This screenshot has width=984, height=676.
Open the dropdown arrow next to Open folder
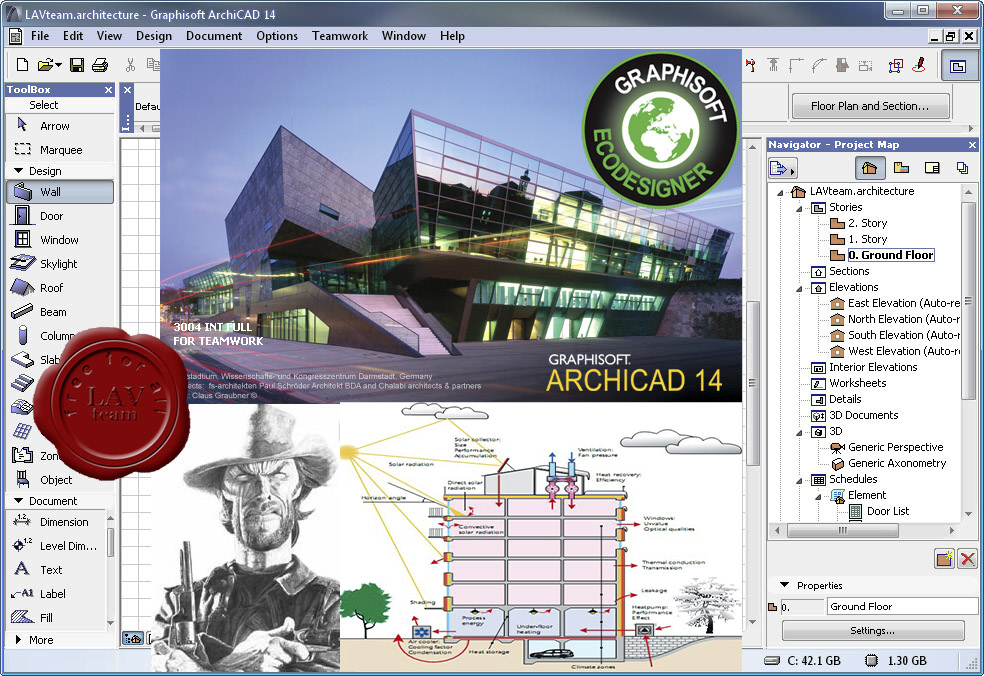pyautogui.click(x=58, y=65)
